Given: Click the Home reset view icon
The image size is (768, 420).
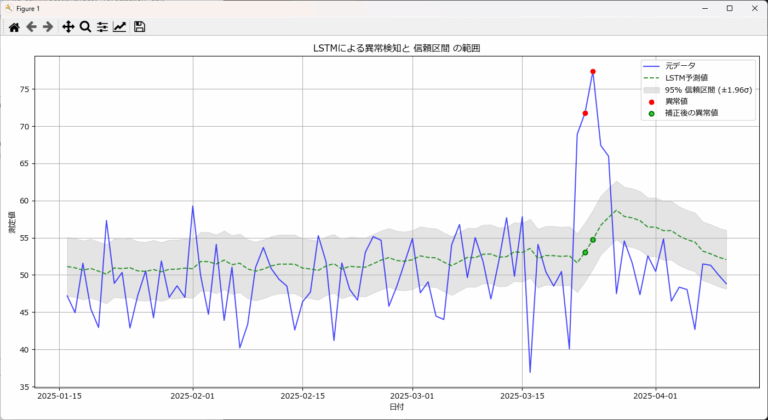Looking at the screenshot, I should point(14,27).
